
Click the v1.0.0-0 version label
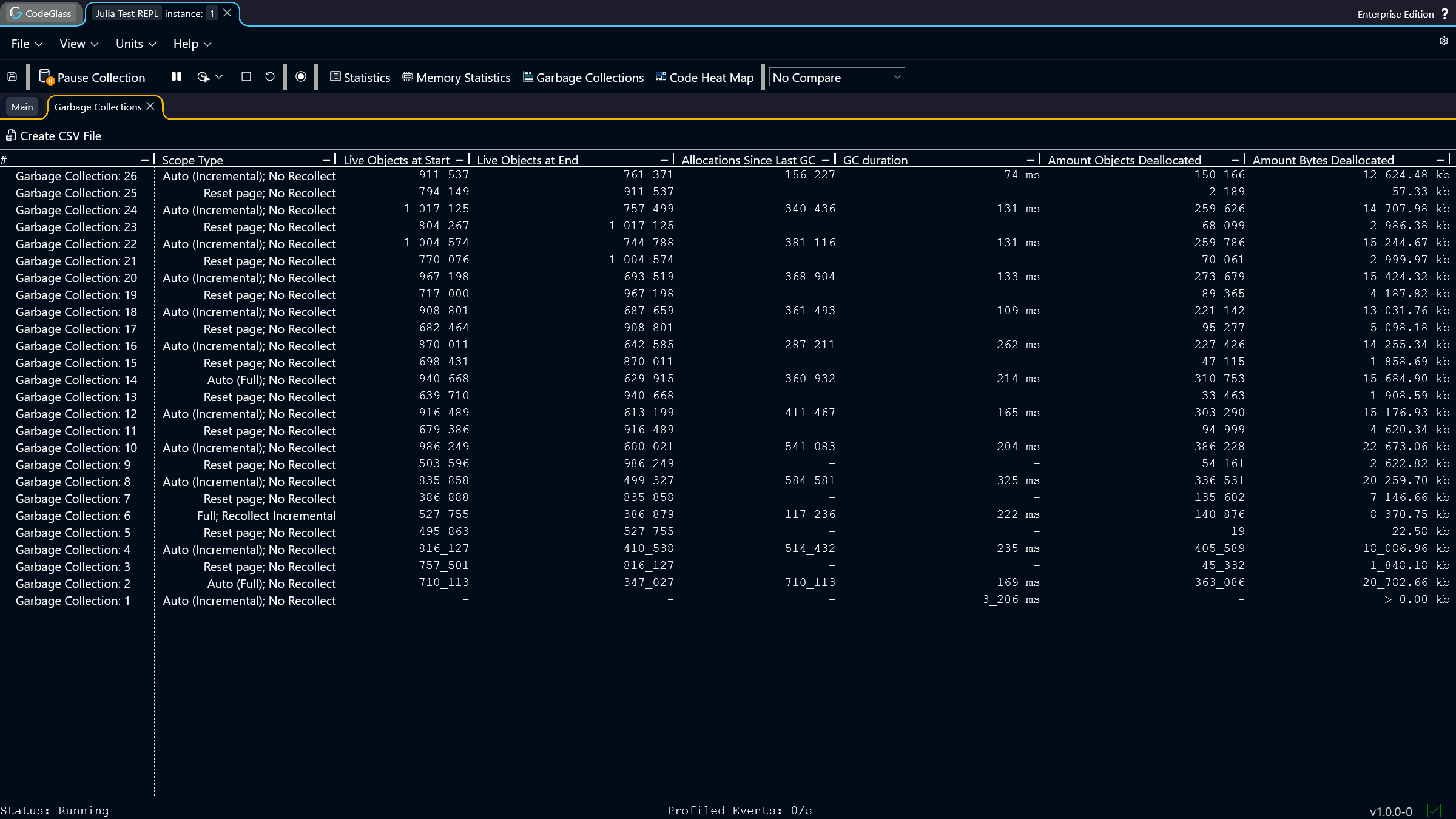point(1390,812)
